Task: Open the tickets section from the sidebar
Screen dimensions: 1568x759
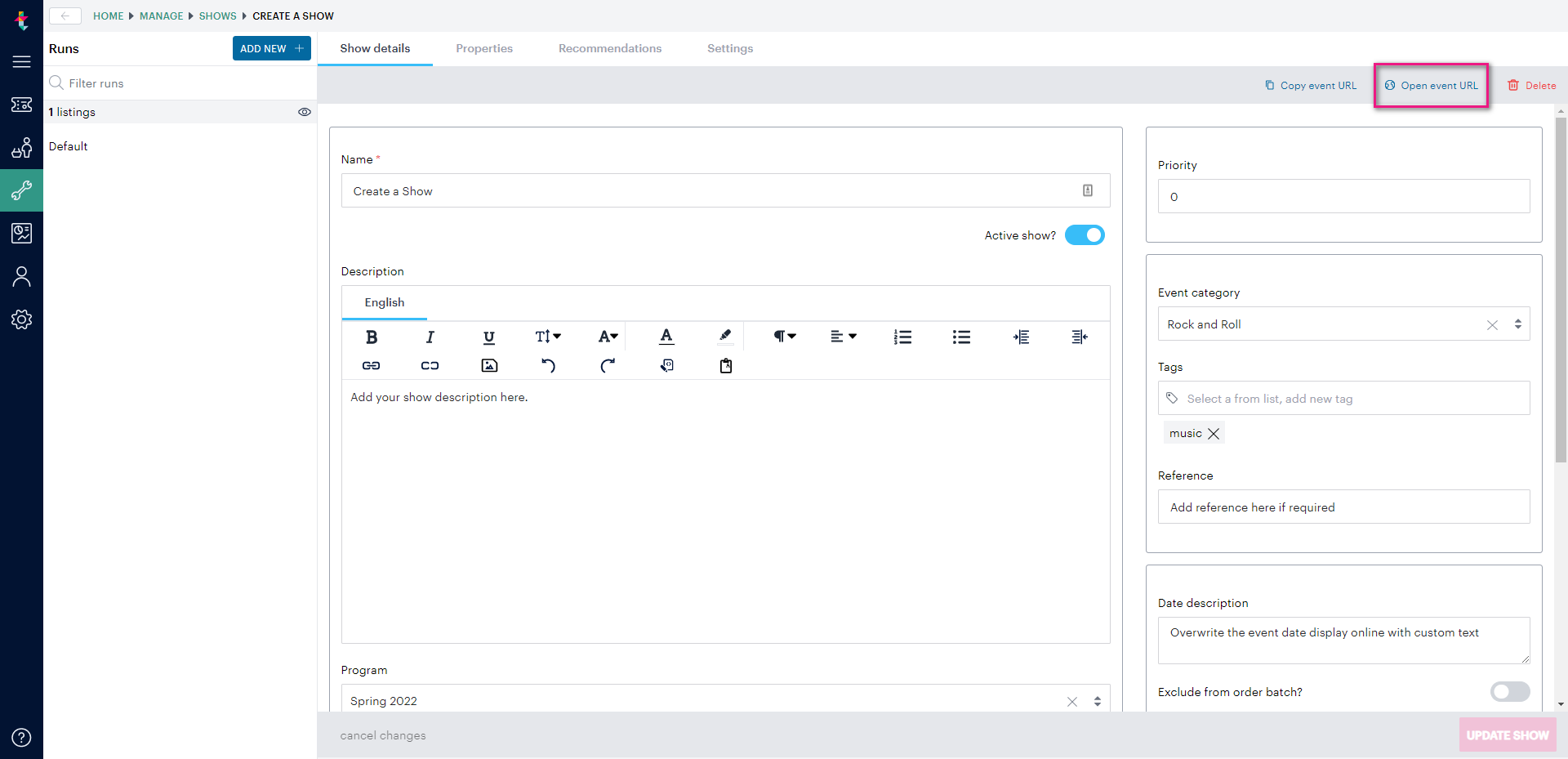Action: click(x=22, y=105)
